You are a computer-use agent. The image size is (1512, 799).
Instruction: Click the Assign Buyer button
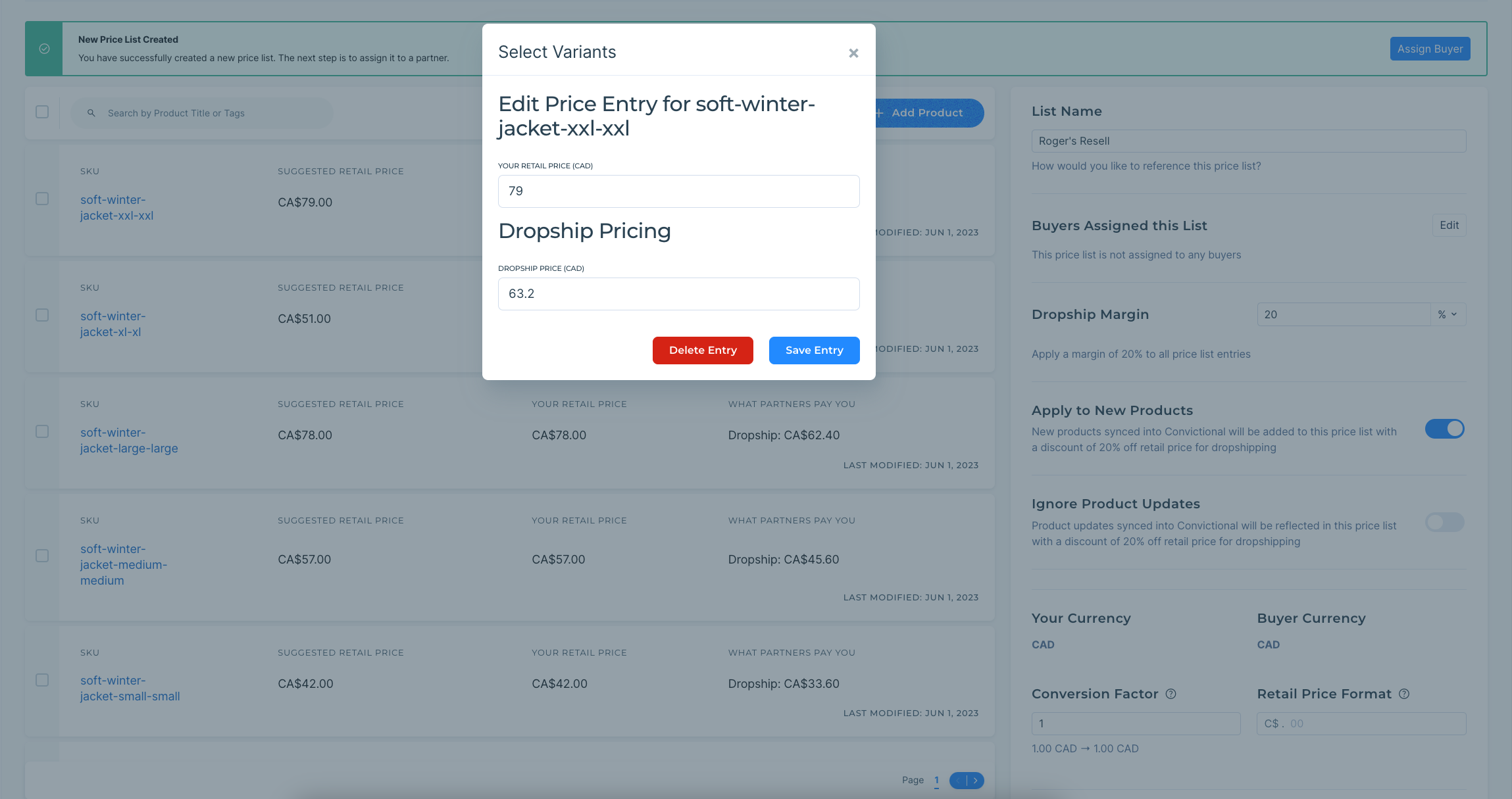pyautogui.click(x=1430, y=49)
